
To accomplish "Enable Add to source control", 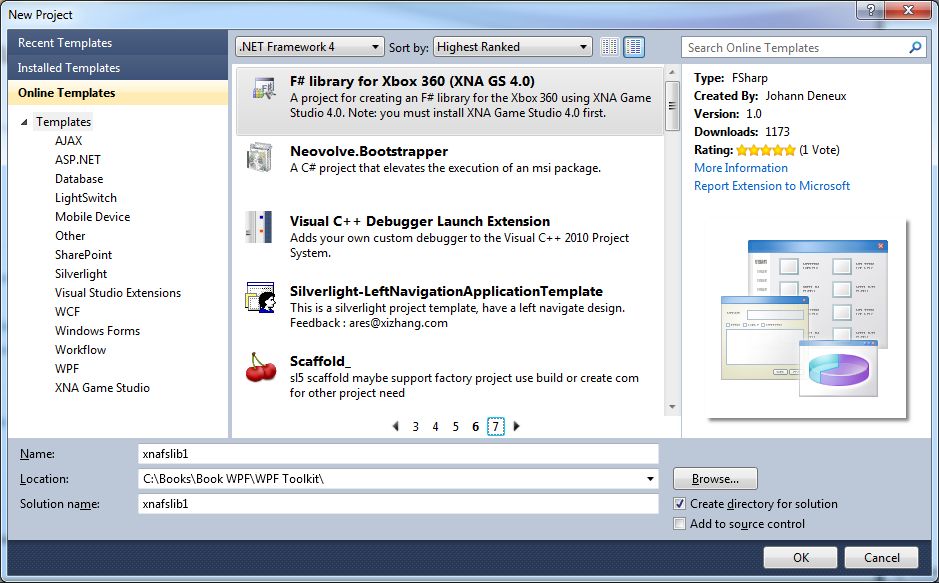I will pyautogui.click(x=679, y=523).
